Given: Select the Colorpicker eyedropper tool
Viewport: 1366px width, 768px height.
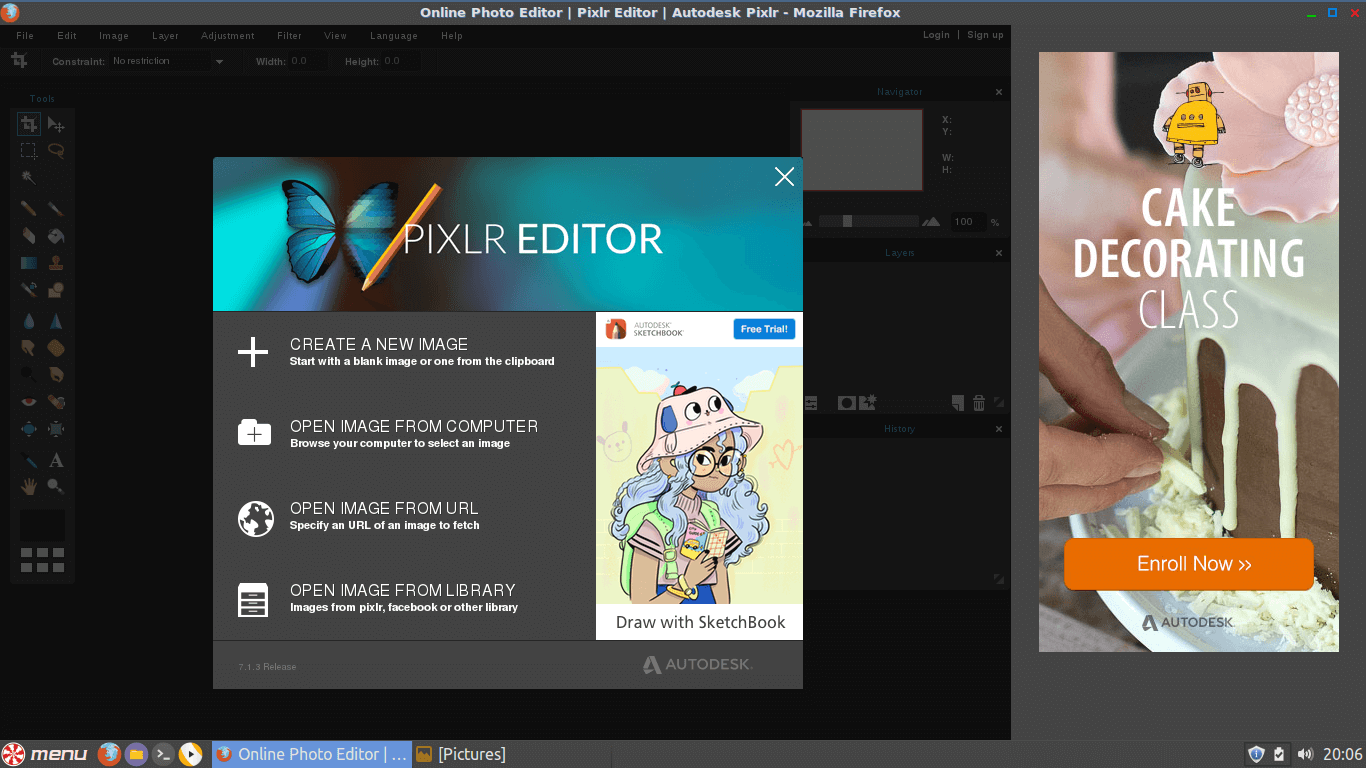Looking at the screenshot, I should (29, 460).
